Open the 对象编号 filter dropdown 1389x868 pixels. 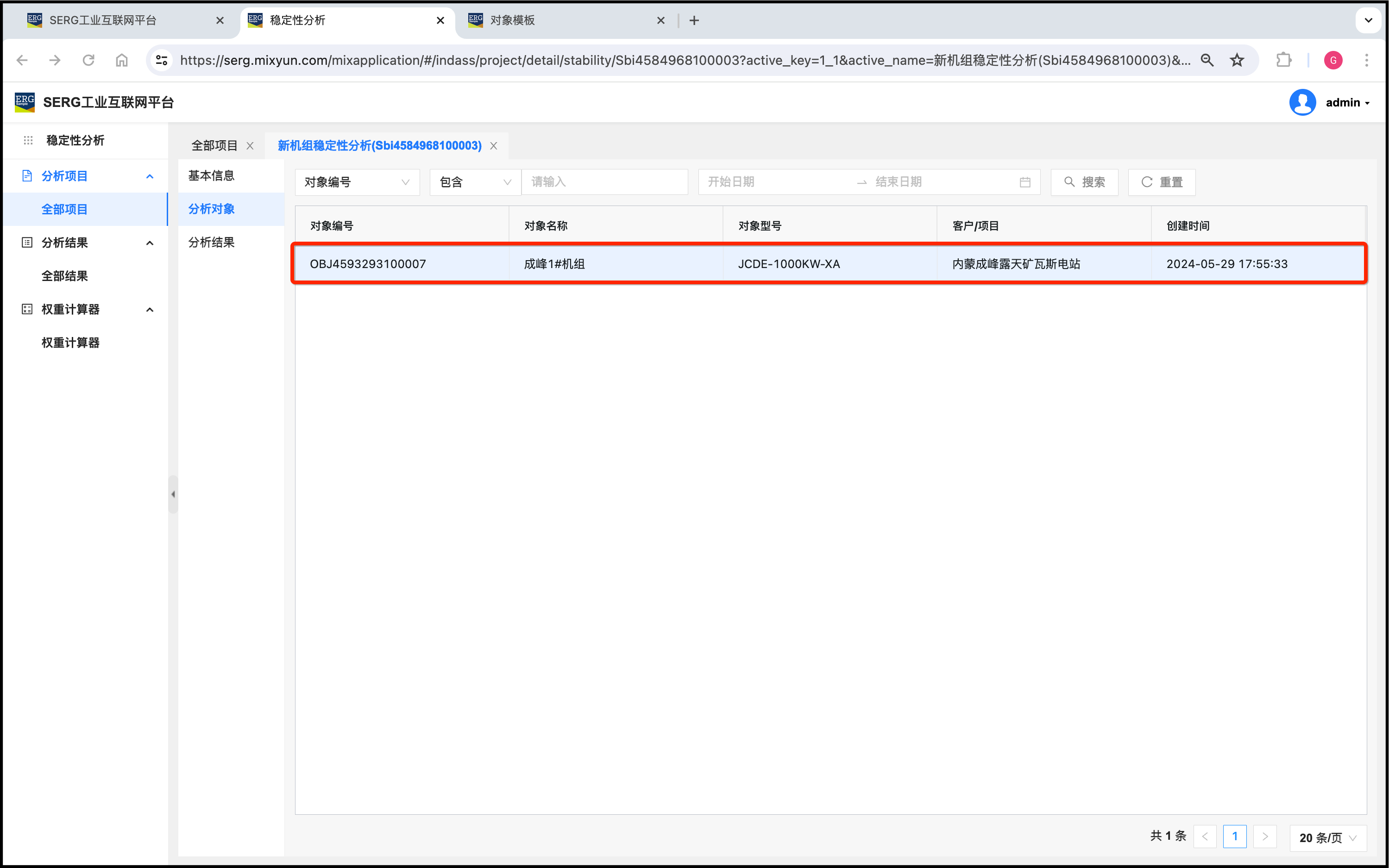click(357, 182)
